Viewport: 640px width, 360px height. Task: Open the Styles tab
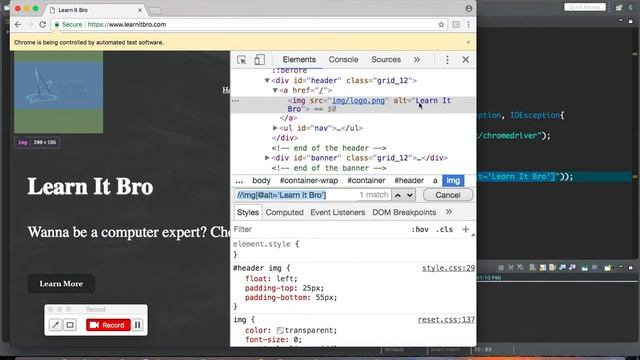point(248,212)
